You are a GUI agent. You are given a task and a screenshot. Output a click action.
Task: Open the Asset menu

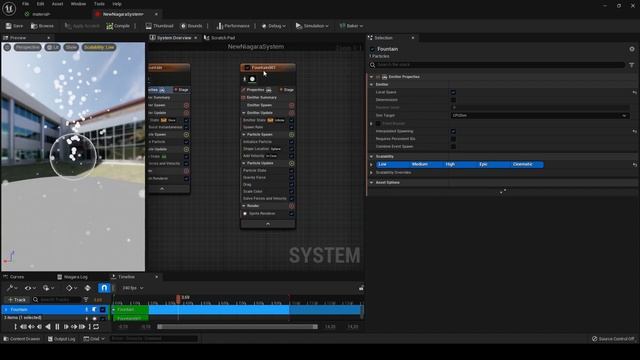point(58,4)
